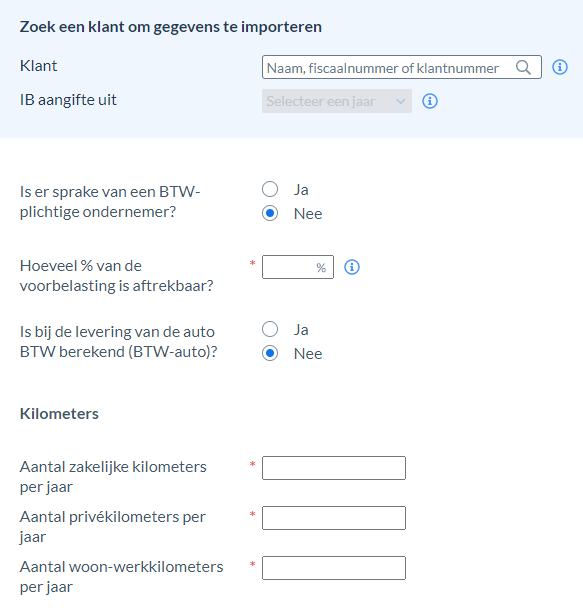
Task: Click the magnifier search icon in Klant field
Action: [x=523, y=67]
